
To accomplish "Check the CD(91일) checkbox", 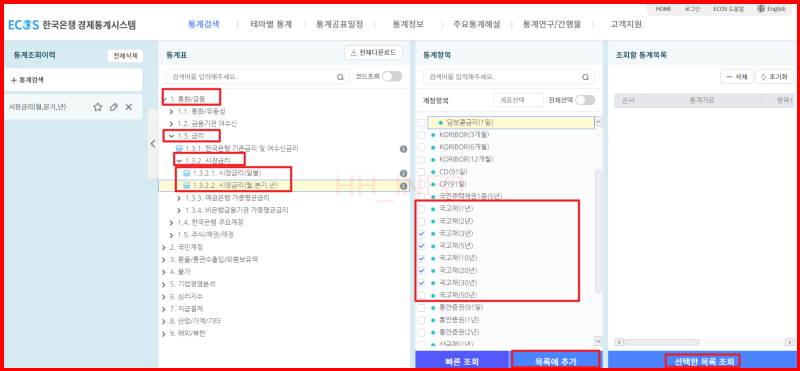I will click(x=421, y=172).
